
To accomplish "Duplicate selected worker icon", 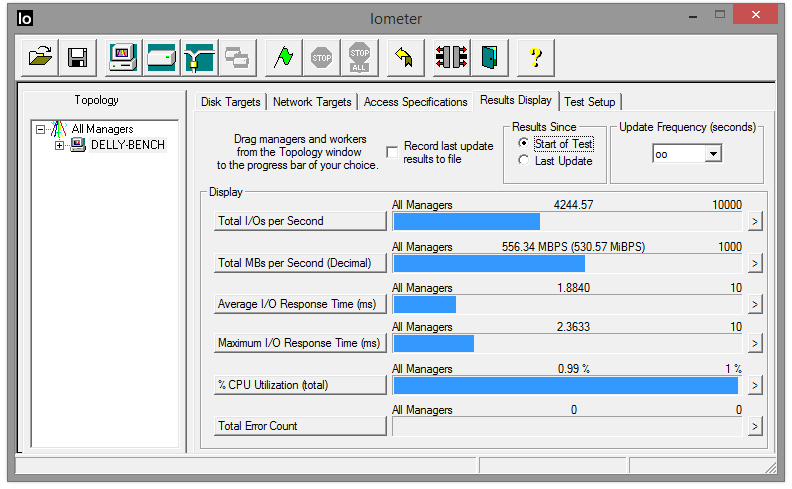I will [237, 57].
